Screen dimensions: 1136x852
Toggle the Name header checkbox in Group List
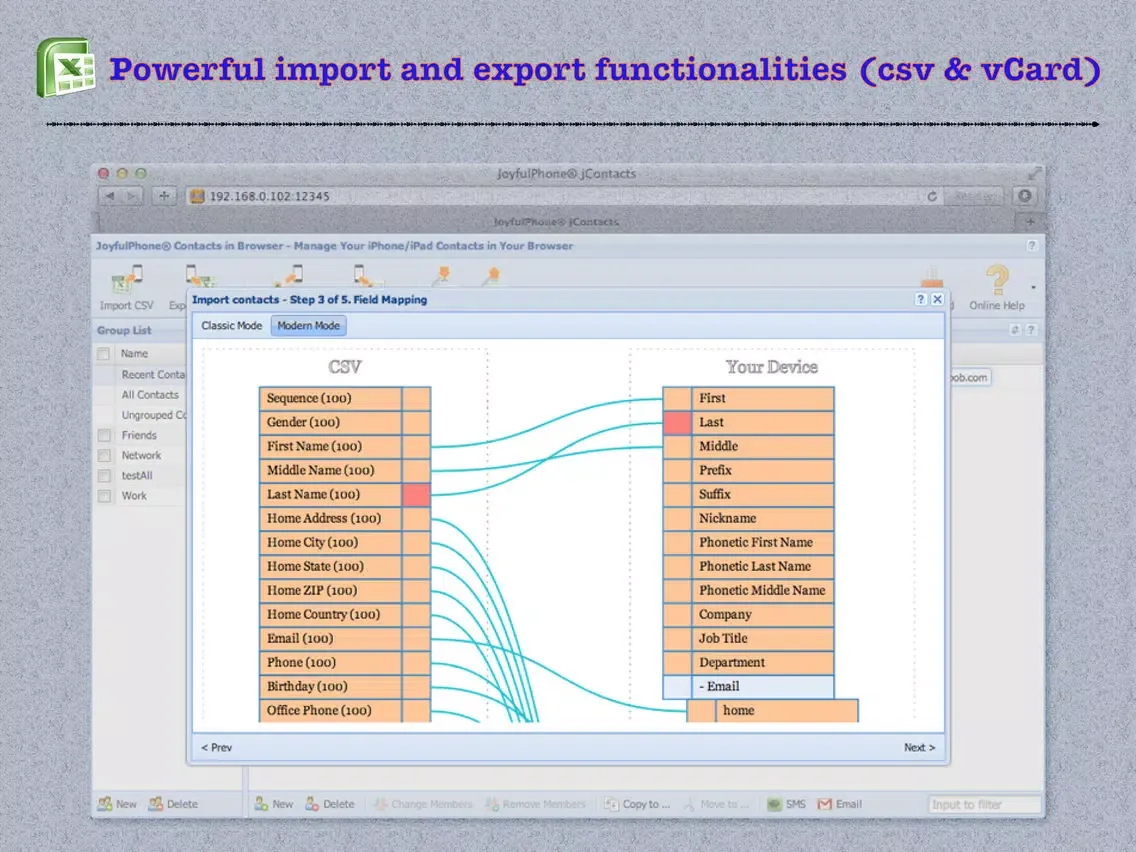click(104, 354)
